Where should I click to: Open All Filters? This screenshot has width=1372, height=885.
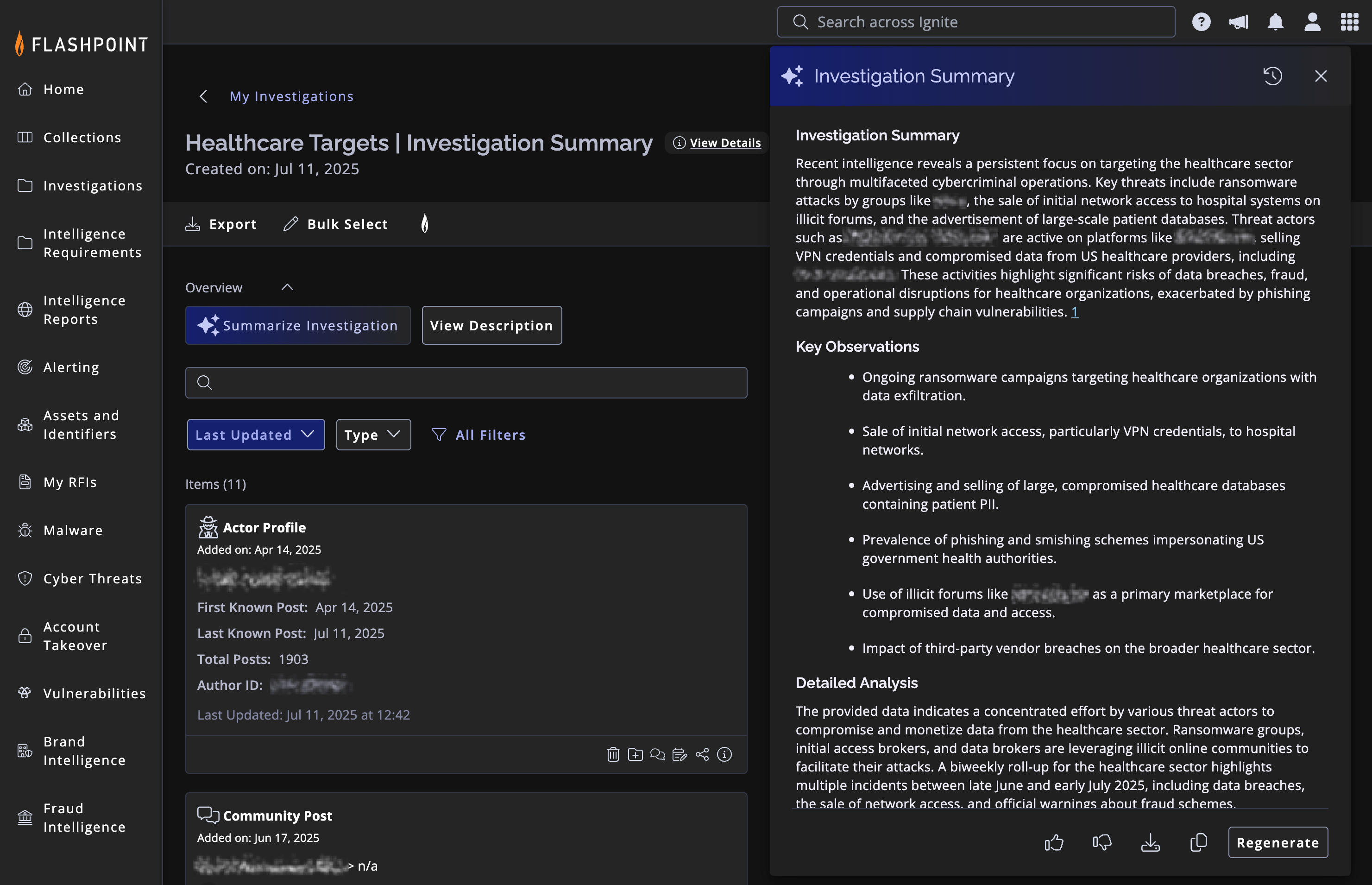[x=478, y=435]
